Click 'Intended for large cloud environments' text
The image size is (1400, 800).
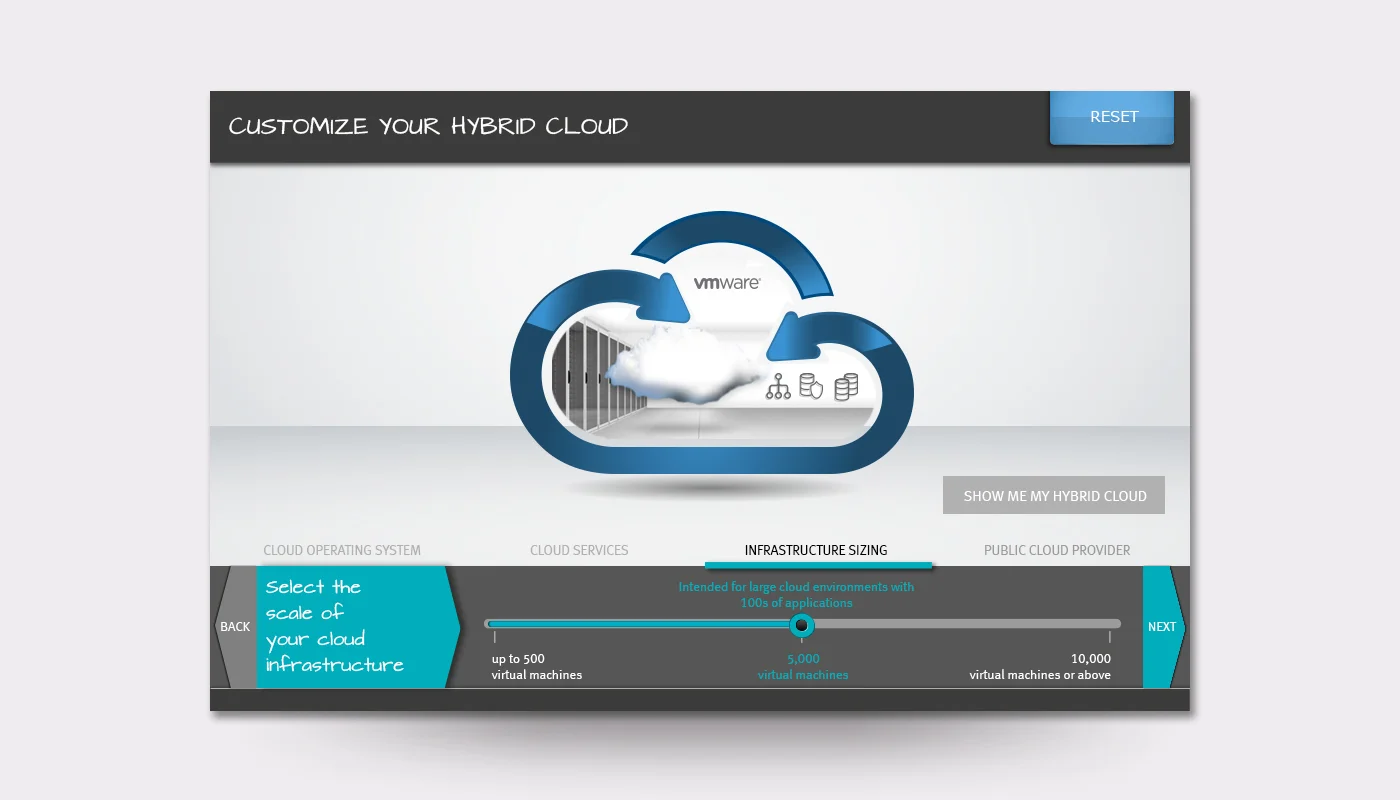(x=796, y=595)
